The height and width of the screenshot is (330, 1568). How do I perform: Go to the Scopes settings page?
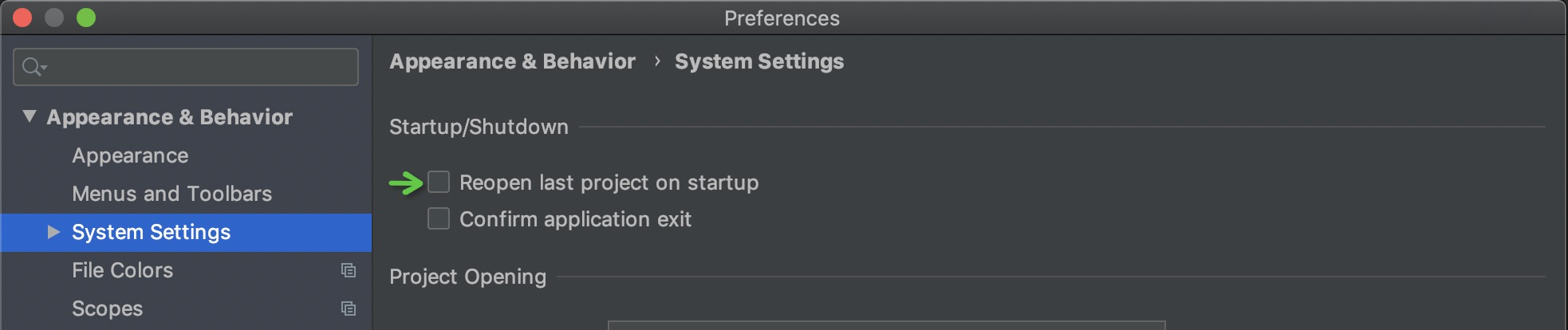[x=107, y=308]
